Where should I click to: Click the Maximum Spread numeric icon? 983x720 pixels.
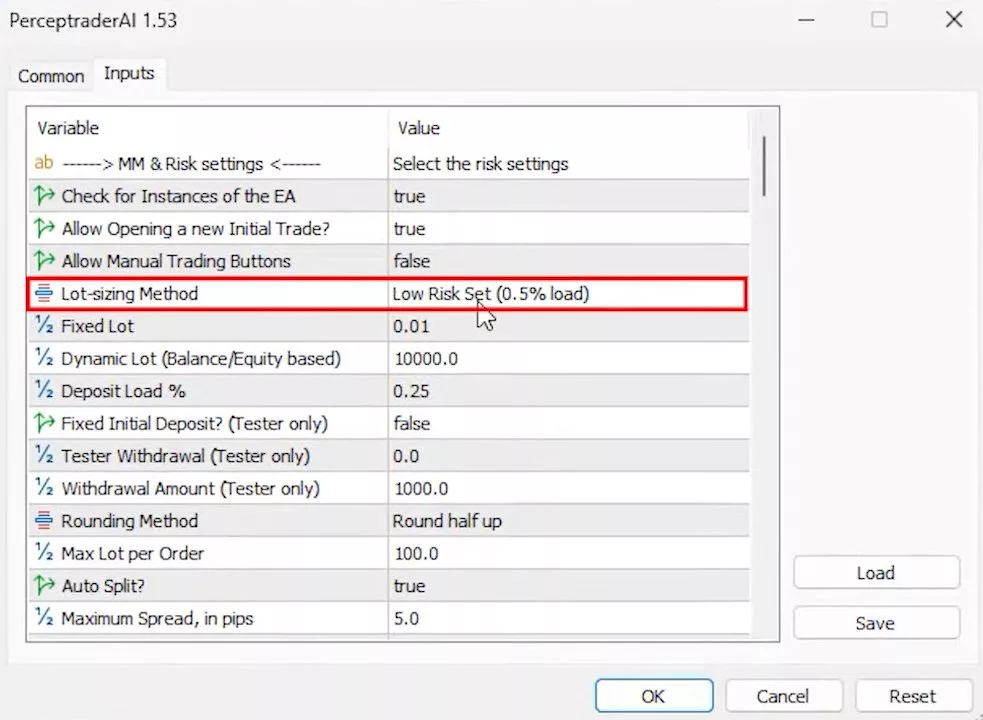[x=44, y=619]
